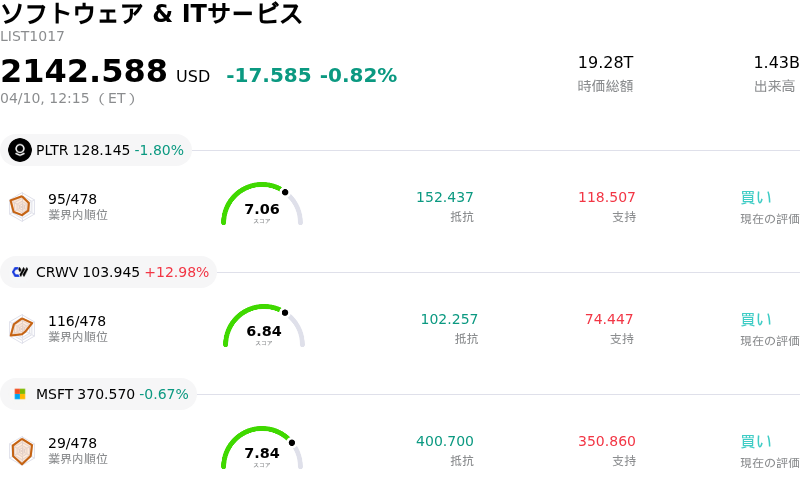Screen dimensions: 800x488
Task: Click the CoreWeave CRWV logo icon
Action: click(20, 272)
